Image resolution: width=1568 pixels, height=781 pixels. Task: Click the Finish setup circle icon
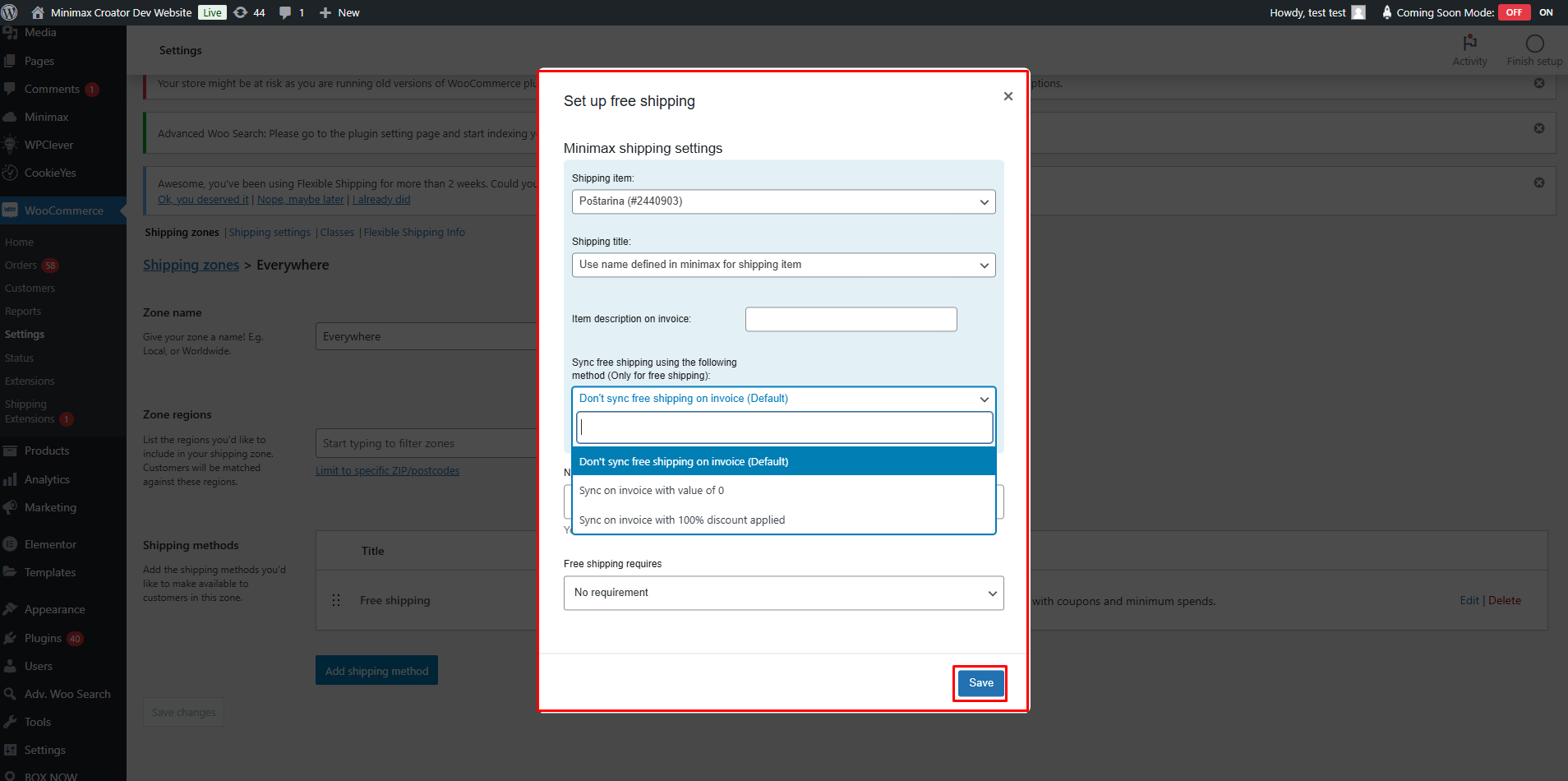[1534, 44]
